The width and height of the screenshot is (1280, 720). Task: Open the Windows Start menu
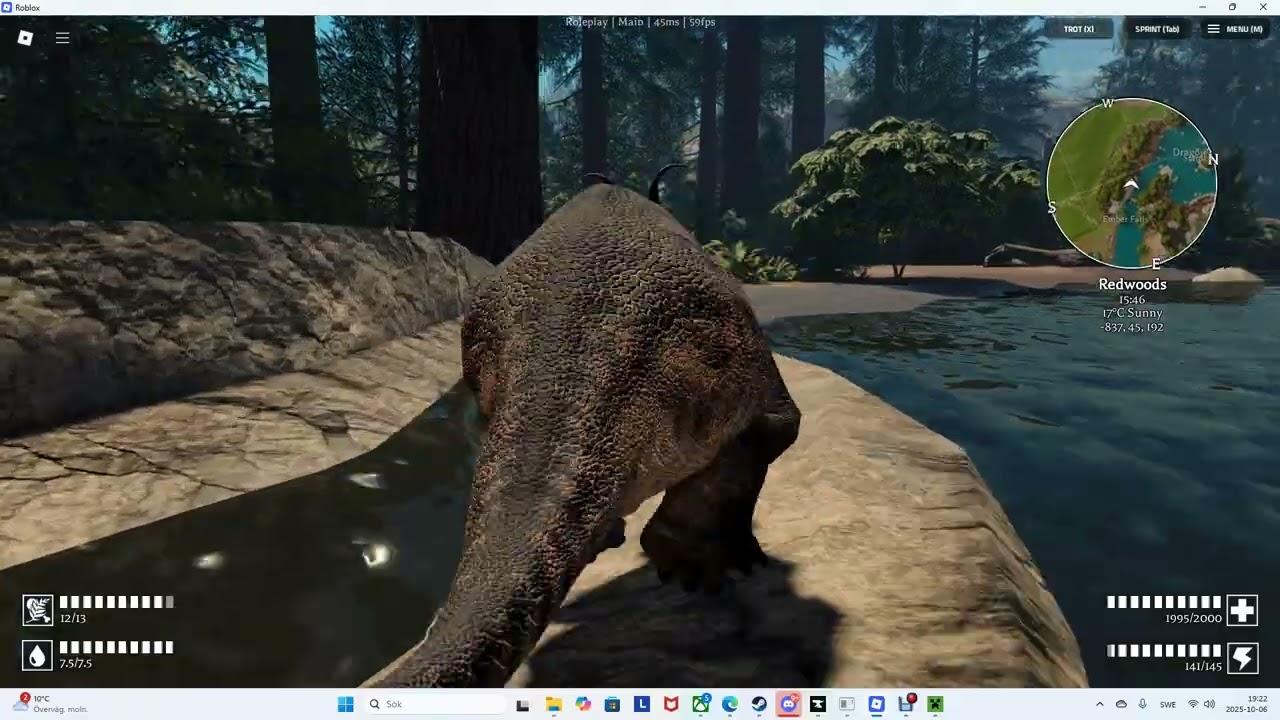pyautogui.click(x=345, y=704)
